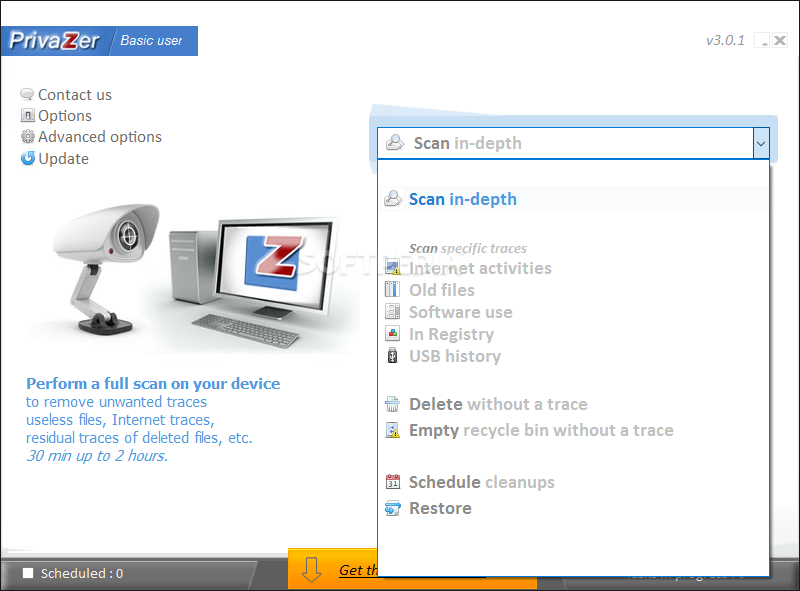The image size is (800, 591).
Task: Select the Restore entry
Action: (440, 508)
